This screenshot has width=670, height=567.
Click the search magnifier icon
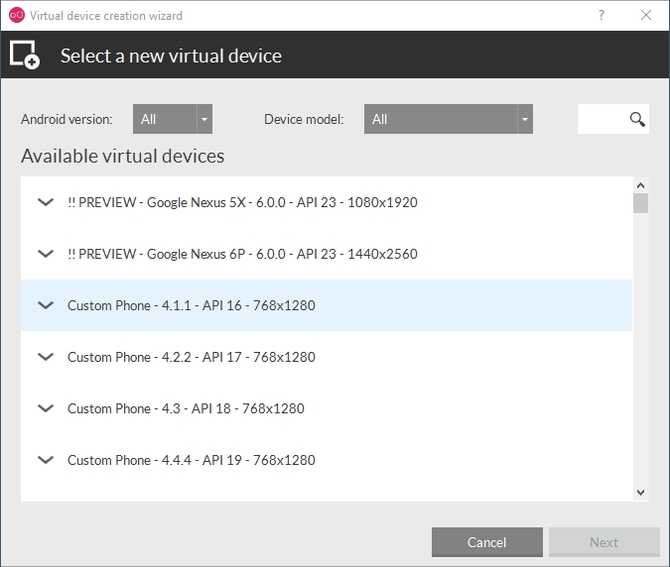[x=637, y=119]
